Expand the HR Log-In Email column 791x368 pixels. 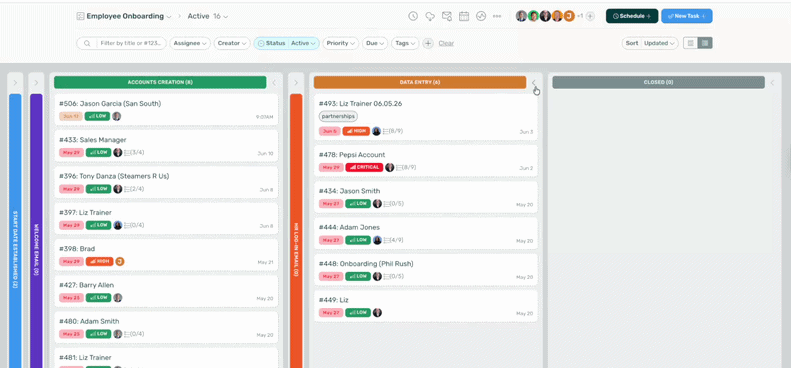pyautogui.click(x=296, y=82)
